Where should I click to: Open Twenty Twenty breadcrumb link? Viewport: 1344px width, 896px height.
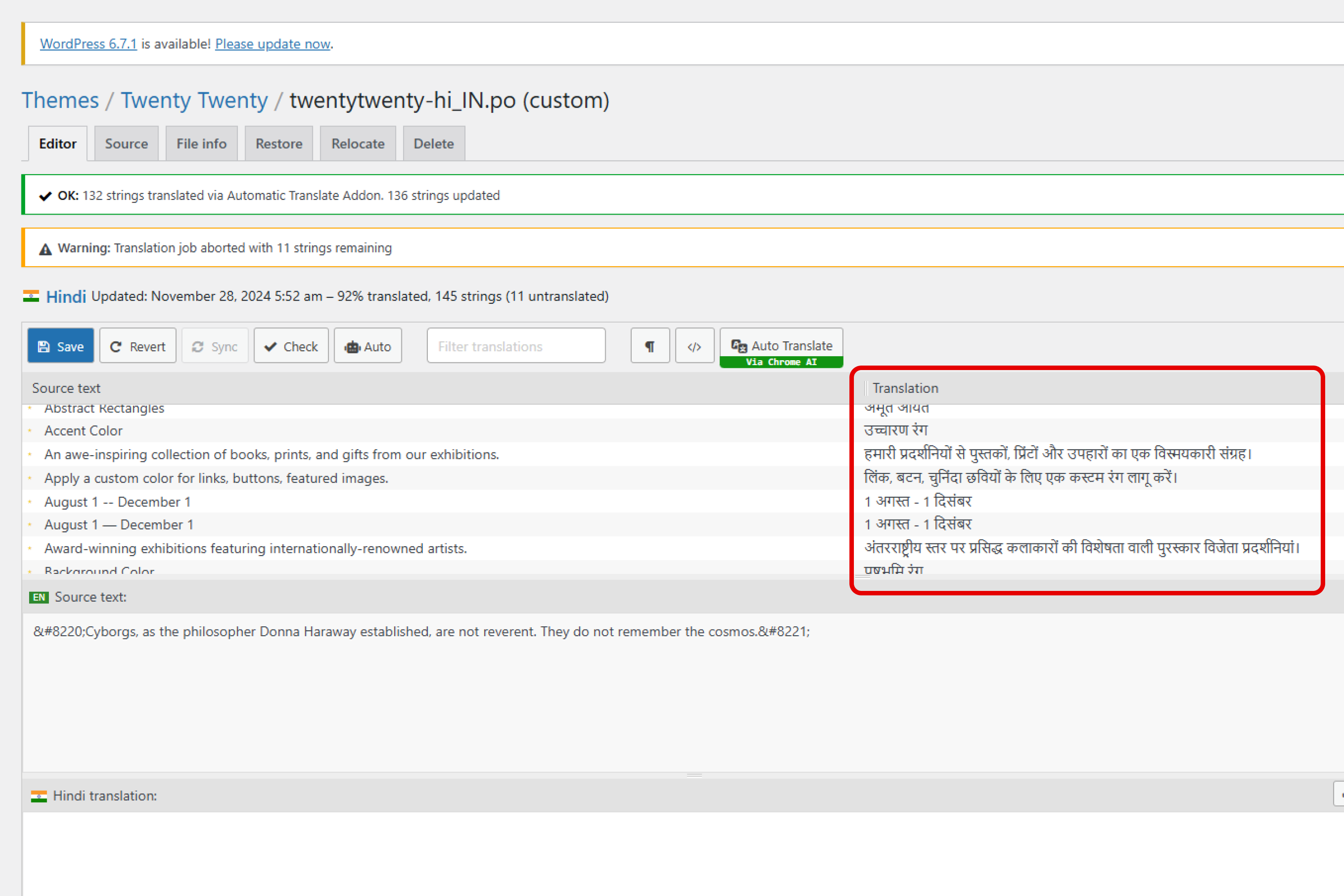(194, 100)
